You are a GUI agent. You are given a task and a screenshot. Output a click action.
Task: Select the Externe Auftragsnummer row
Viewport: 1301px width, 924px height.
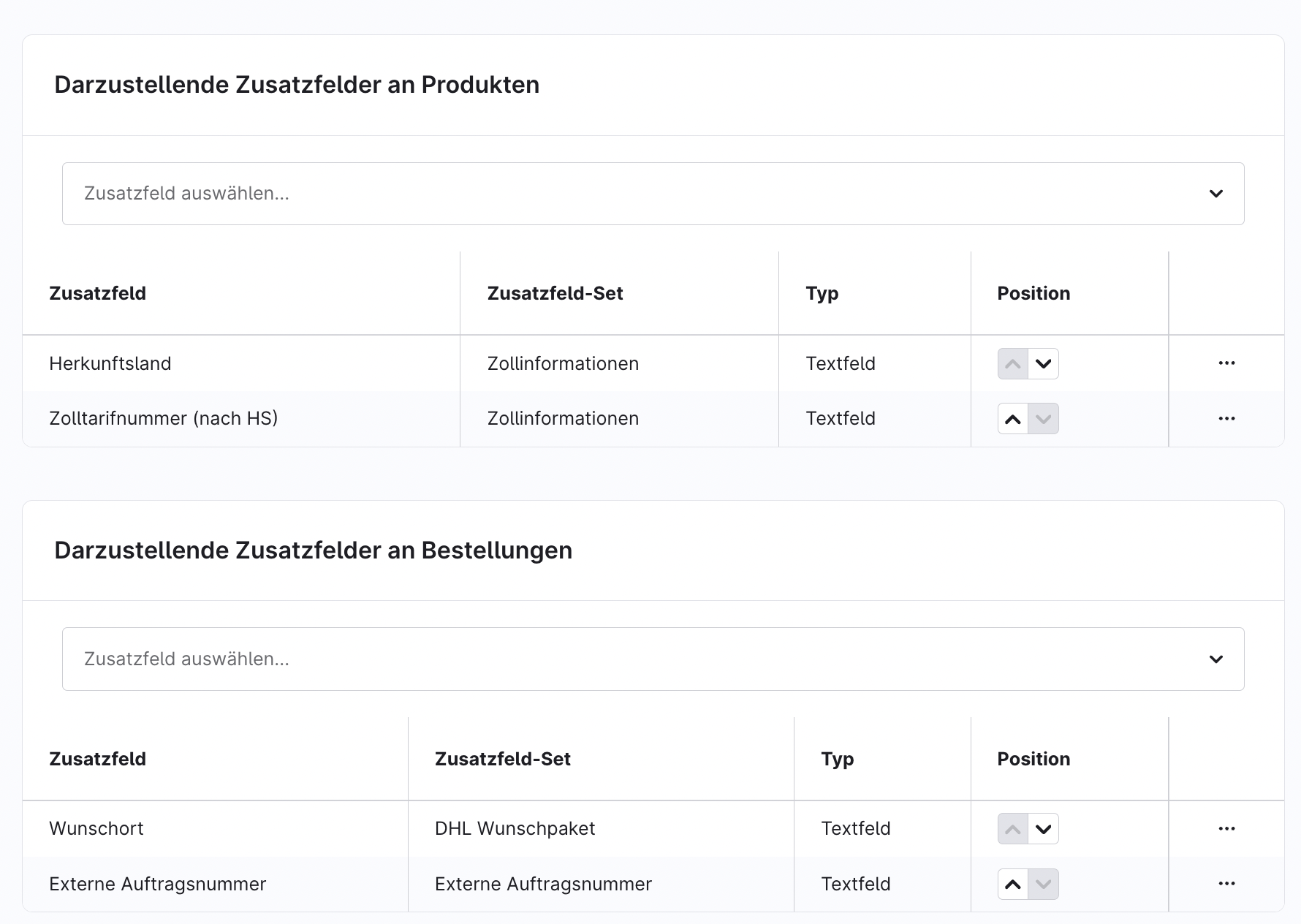tap(219, 884)
